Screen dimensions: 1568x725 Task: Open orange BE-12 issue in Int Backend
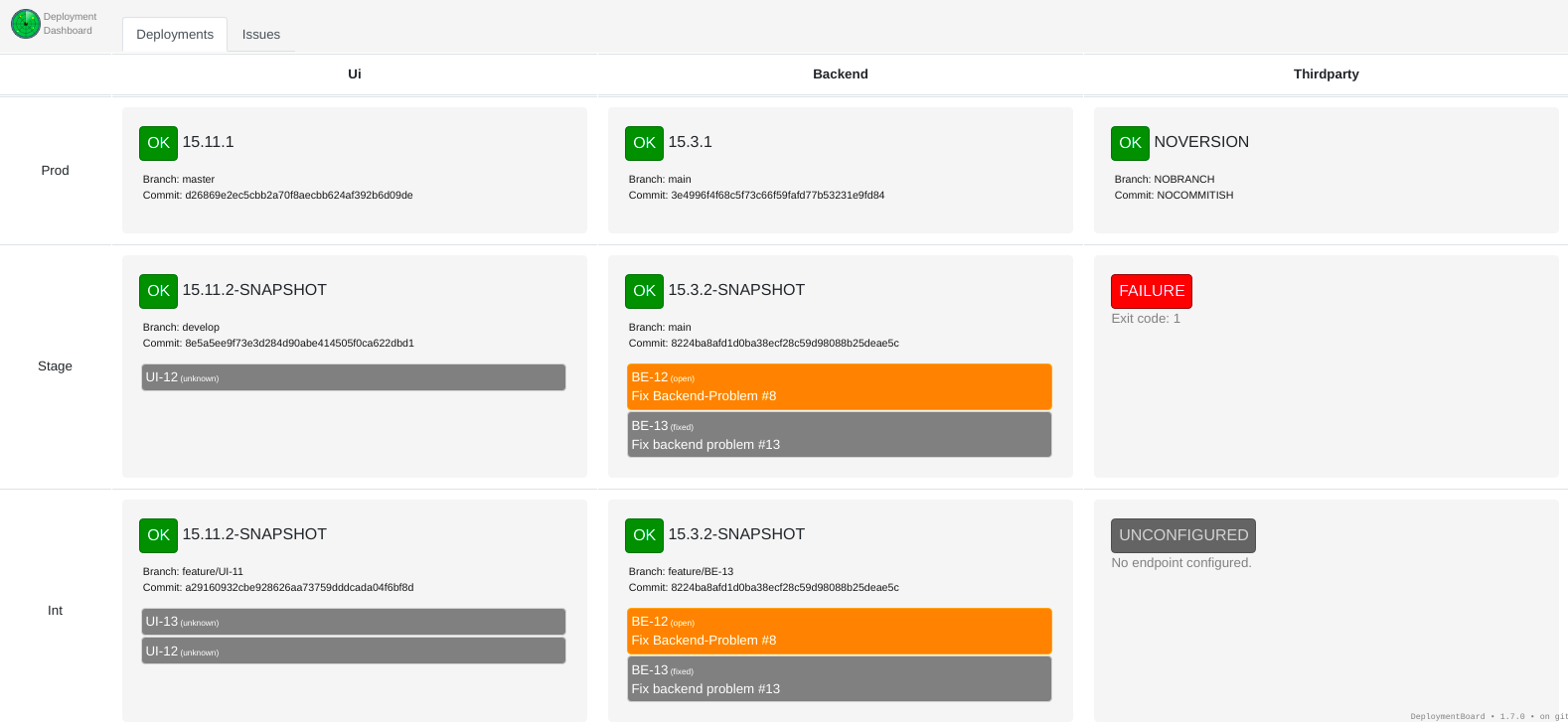point(840,631)
